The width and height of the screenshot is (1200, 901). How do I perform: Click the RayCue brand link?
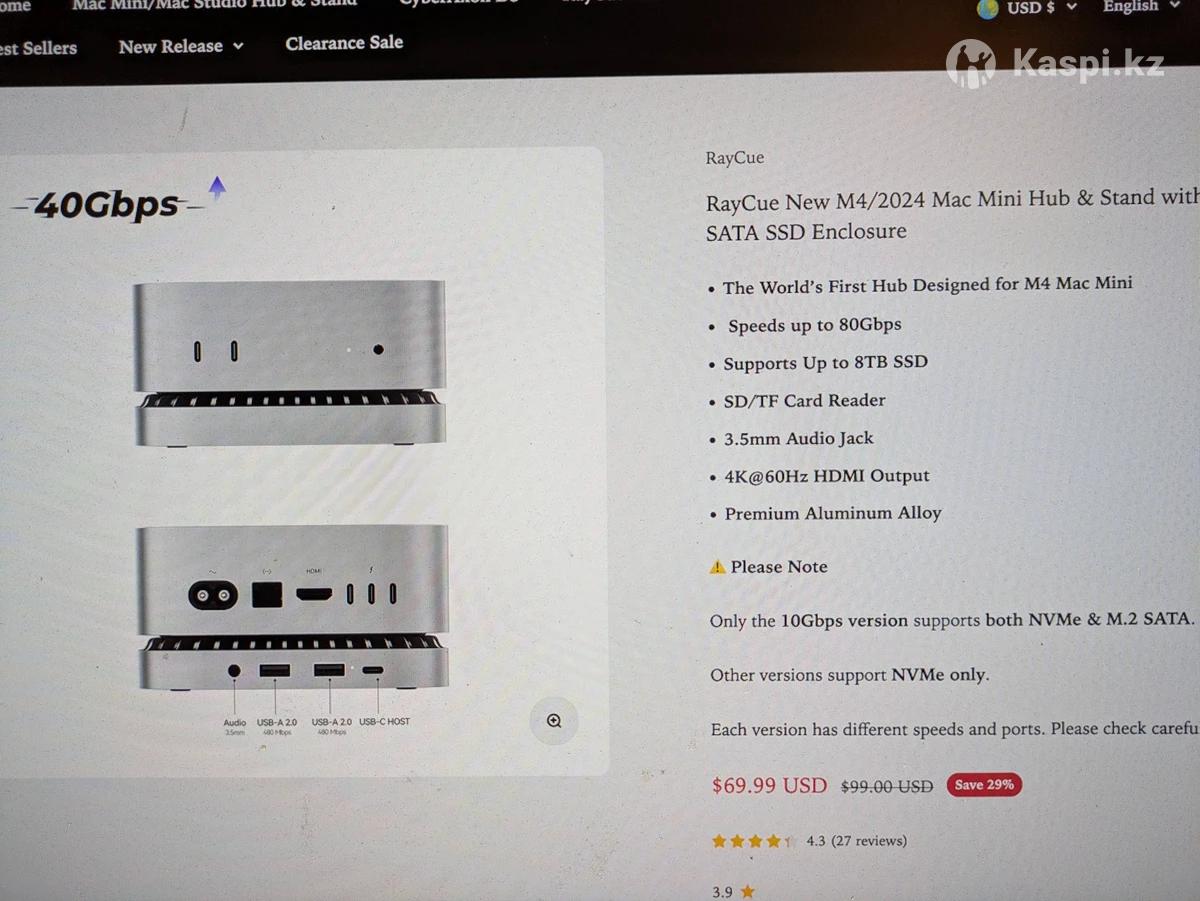coord(735,158)
